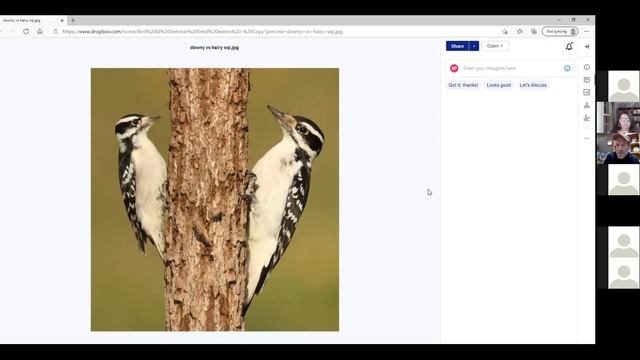Screen dimensions: 640x360
Task: Select the bottommost blank avatar participant tile
Action: 623,273
